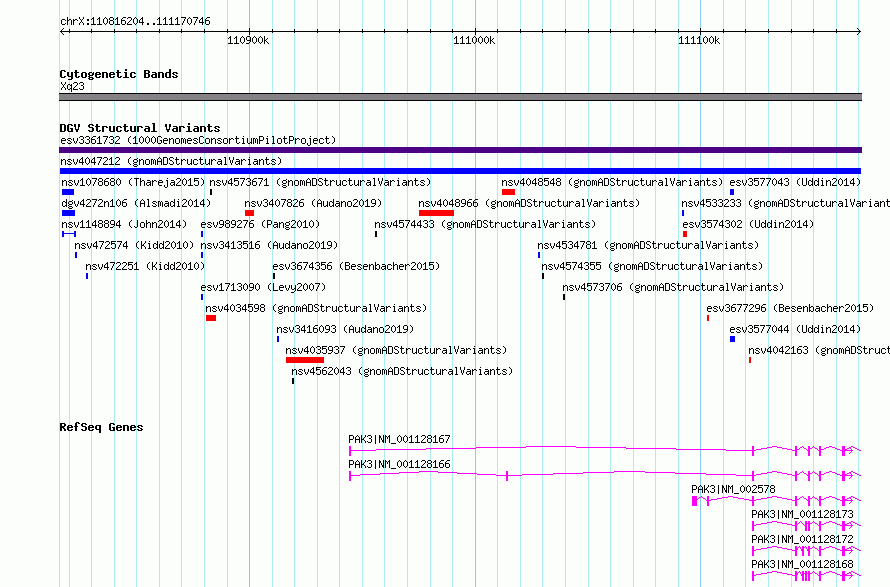Select PAK3|NM_001128168 transcript label

pyautogui.click(x=803, y=564)
